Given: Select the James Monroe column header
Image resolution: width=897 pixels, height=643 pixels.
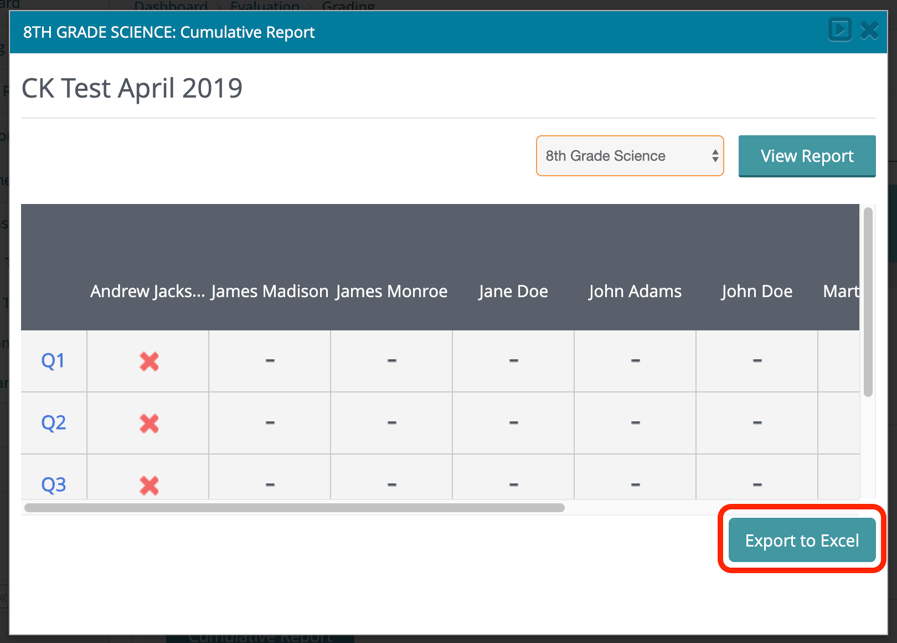Looking at the screenshot, I should coord(392,291).
